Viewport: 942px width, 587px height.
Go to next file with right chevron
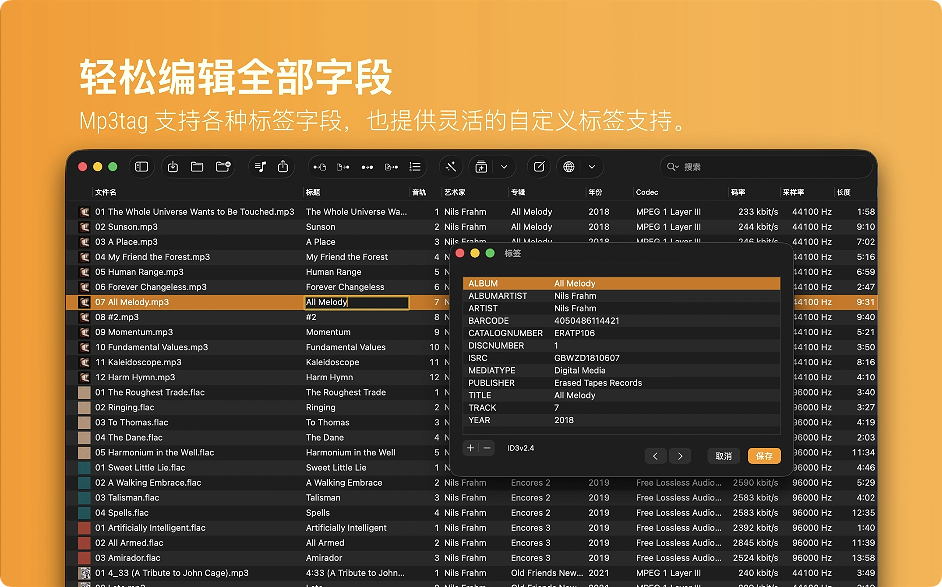[680, 456]
